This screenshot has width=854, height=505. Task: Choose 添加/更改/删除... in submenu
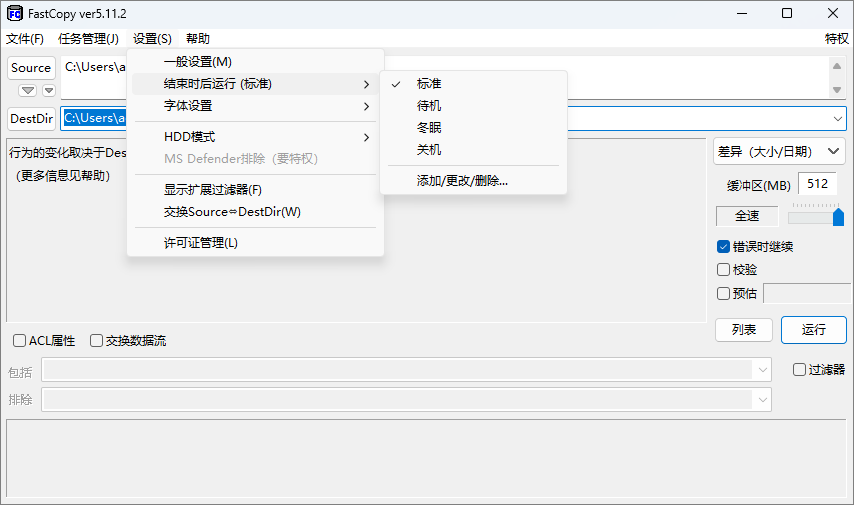click(473, 180)
